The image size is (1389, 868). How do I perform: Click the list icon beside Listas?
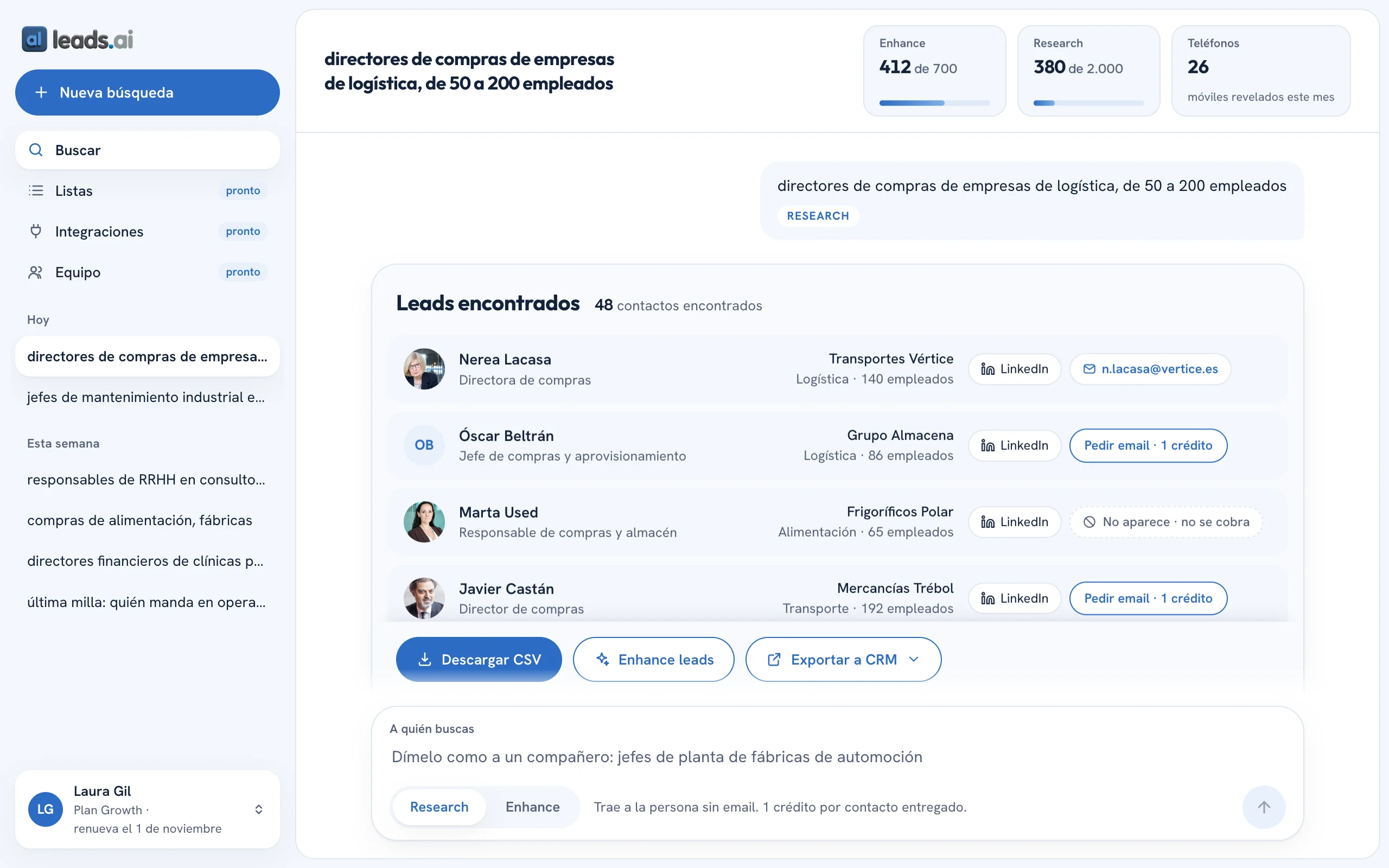pyautogui.click(x=36, y=190)
